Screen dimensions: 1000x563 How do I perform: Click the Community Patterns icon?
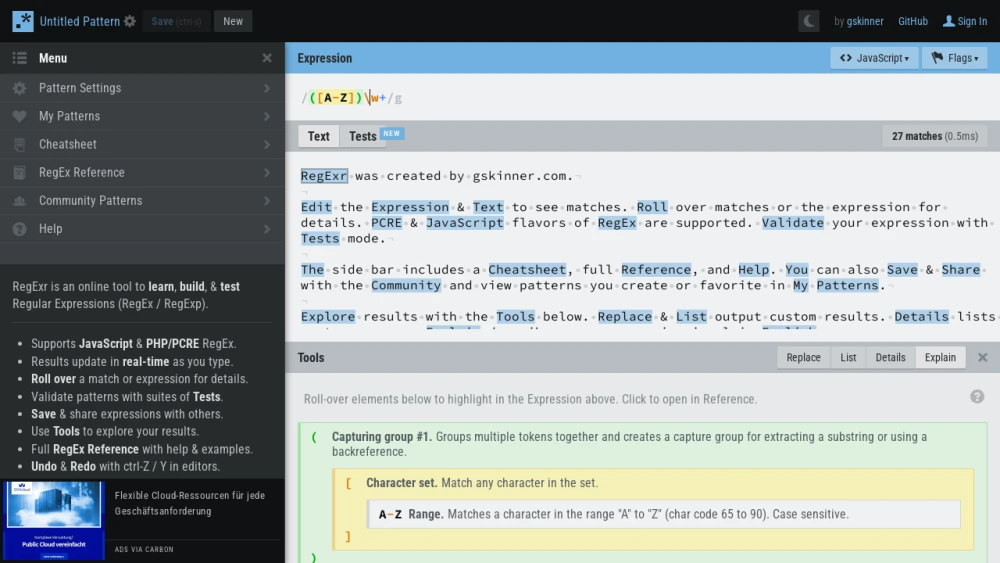pos(20,200)
